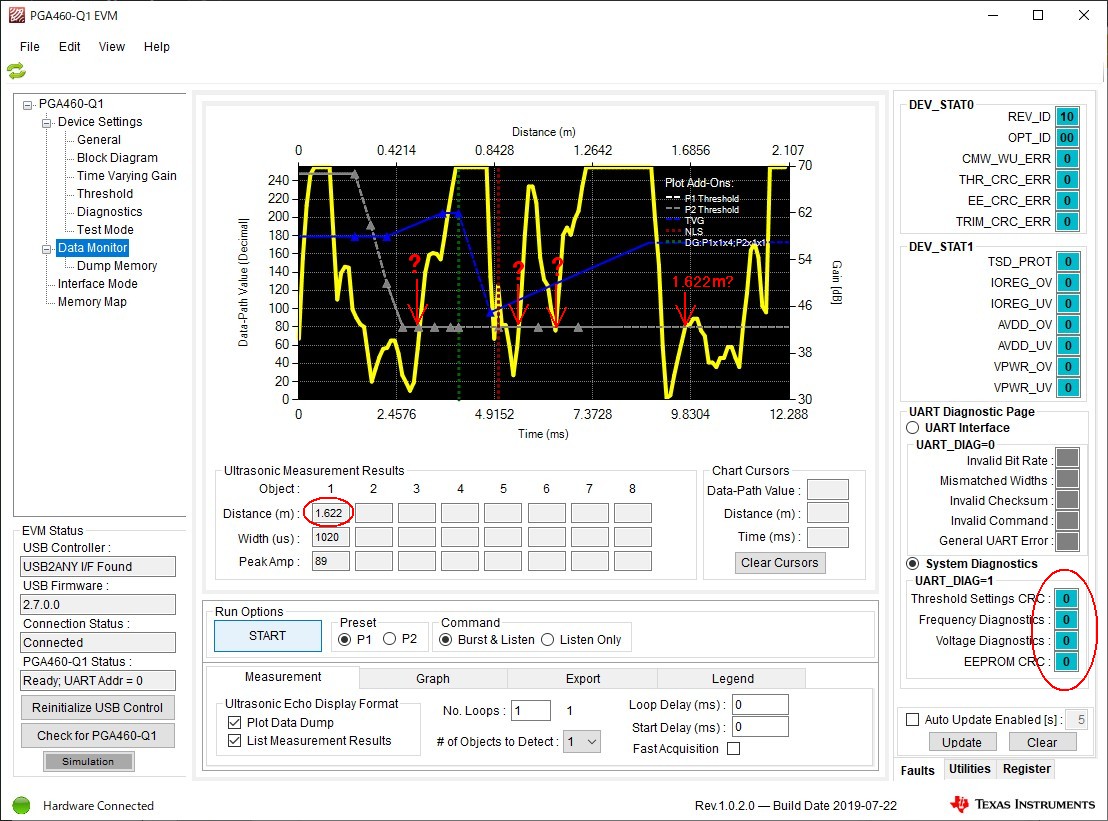Click the Simulation button
This screenshot has width=1108, height=821.
point(88,762)
